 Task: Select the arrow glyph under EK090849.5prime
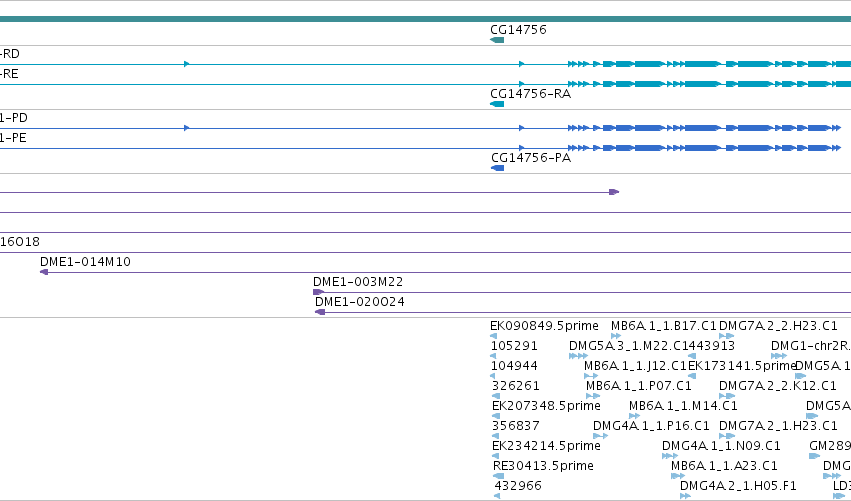click(x=493, y=336)
